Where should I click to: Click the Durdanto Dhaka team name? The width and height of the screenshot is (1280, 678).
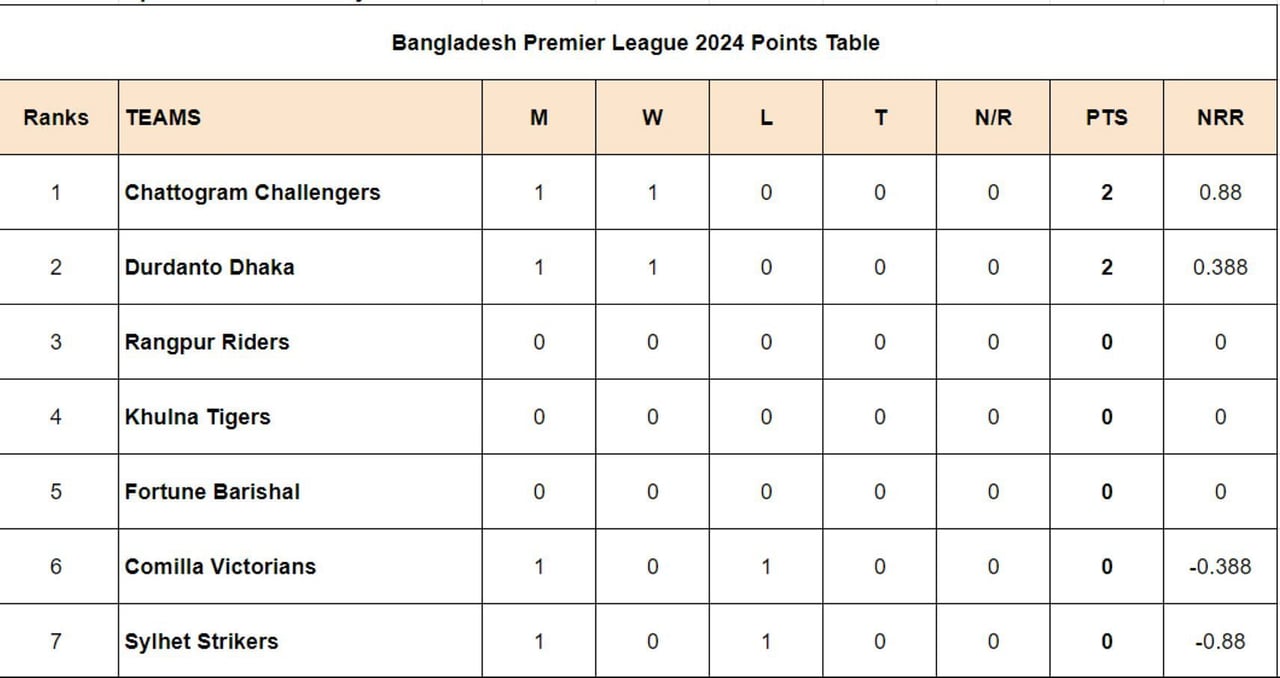209,267
